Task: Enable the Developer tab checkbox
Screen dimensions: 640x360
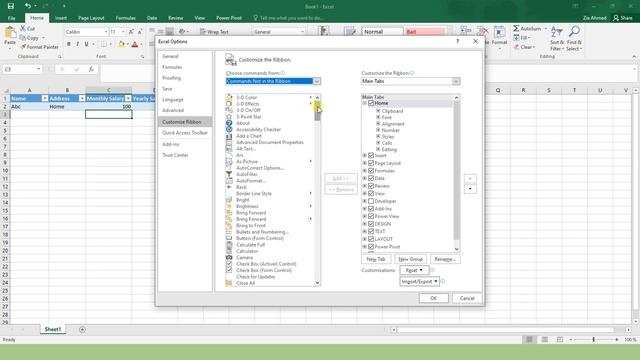Action: click(x=371, y=201)
